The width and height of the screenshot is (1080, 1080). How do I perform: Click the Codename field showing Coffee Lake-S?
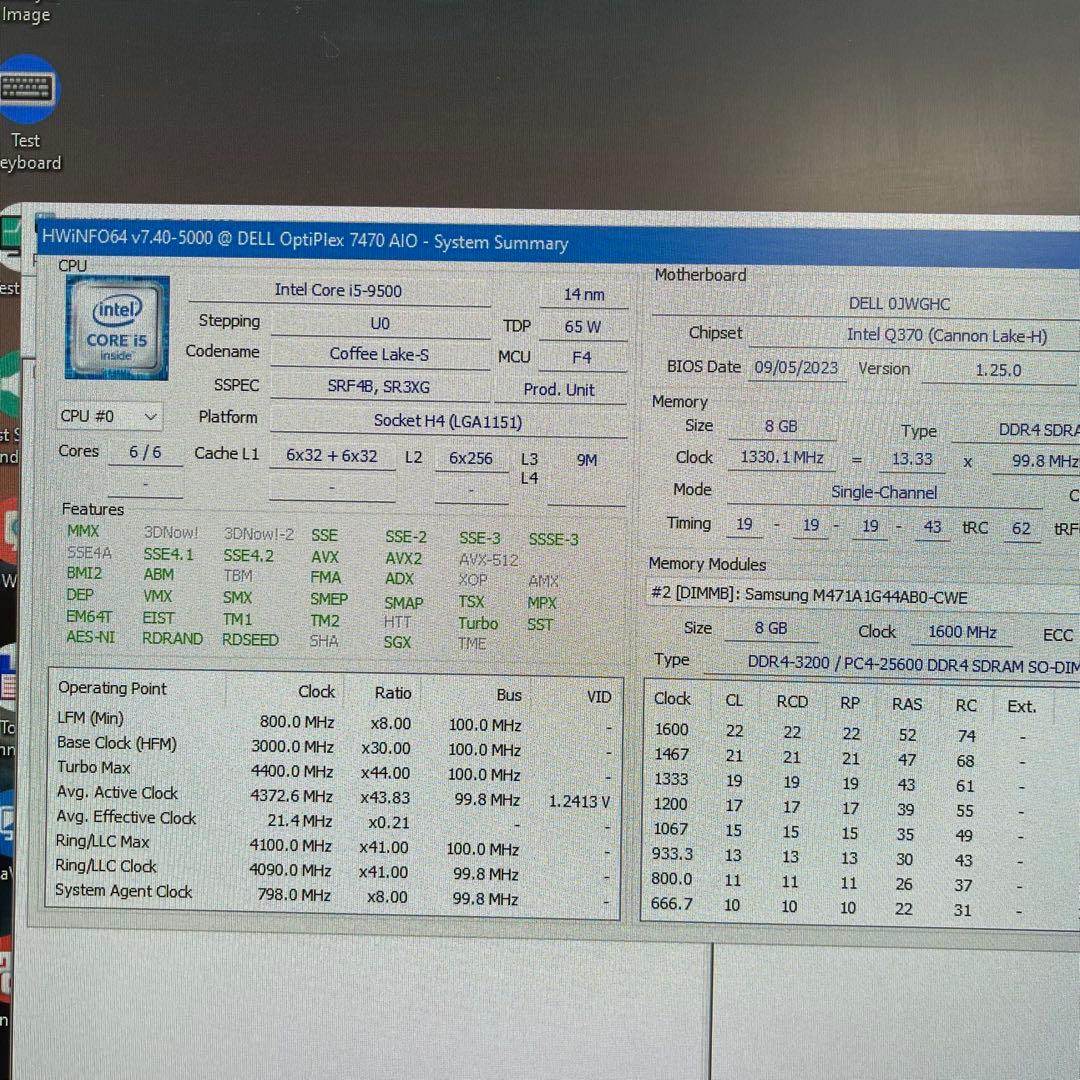[x=380, y=354]
